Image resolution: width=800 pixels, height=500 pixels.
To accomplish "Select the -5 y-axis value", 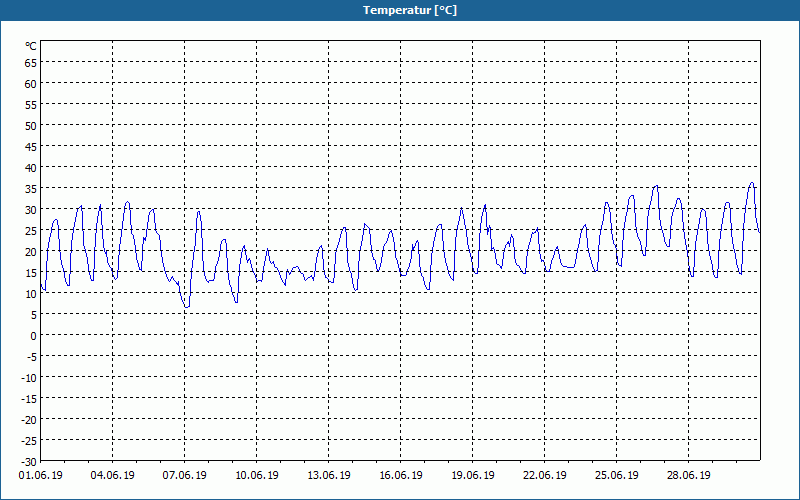I will 32,357.
